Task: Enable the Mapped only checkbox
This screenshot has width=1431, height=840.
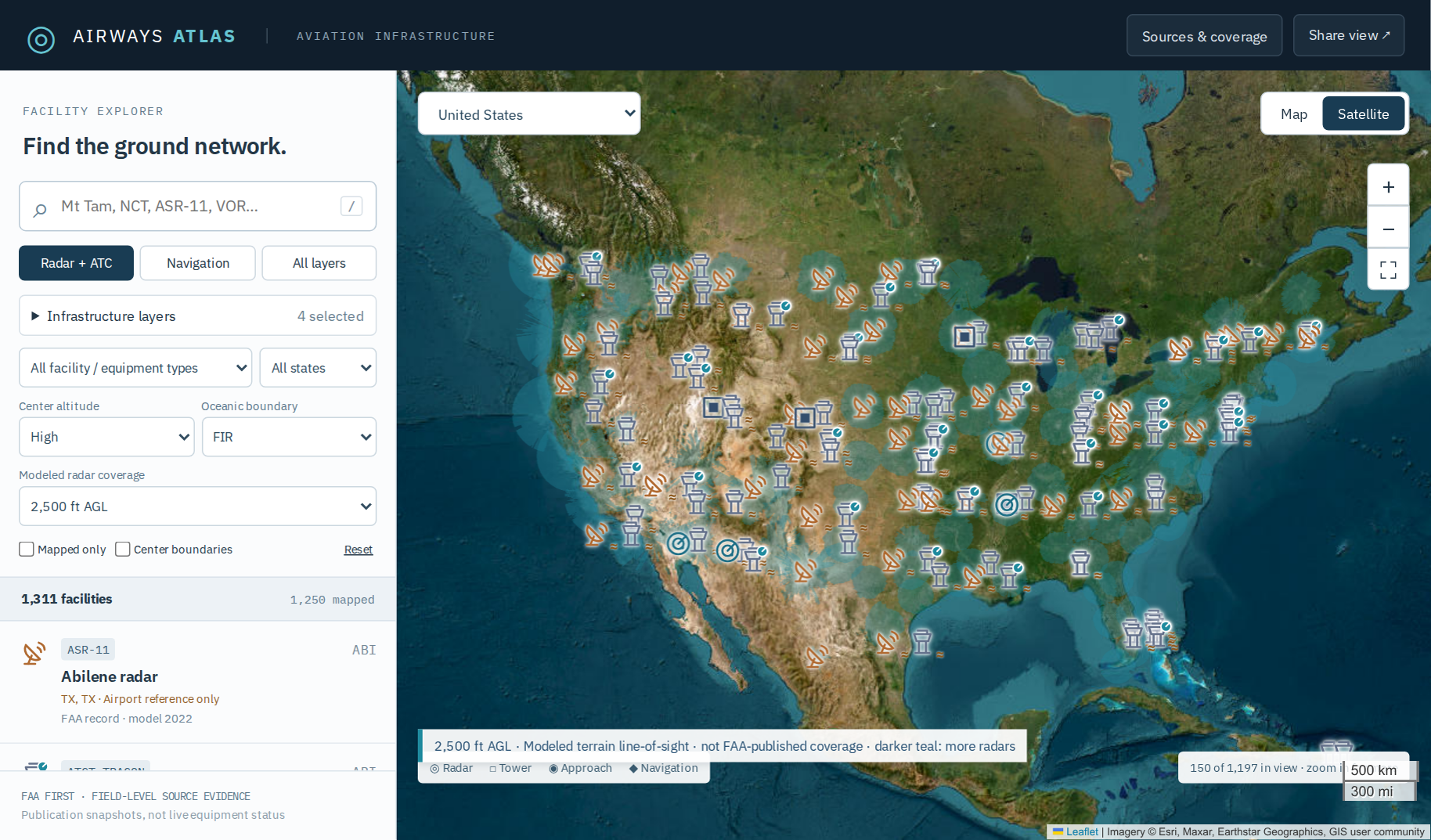Action: [27, 549]
